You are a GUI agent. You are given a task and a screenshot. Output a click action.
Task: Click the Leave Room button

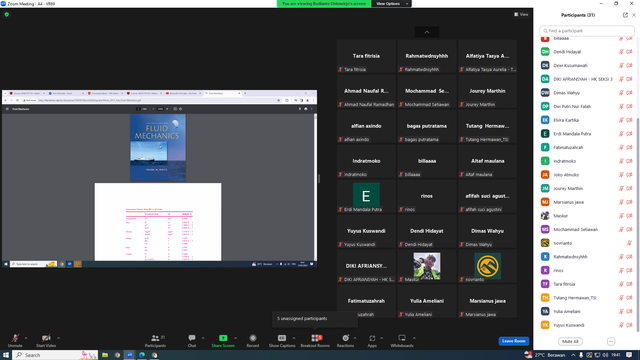[513, 341]
